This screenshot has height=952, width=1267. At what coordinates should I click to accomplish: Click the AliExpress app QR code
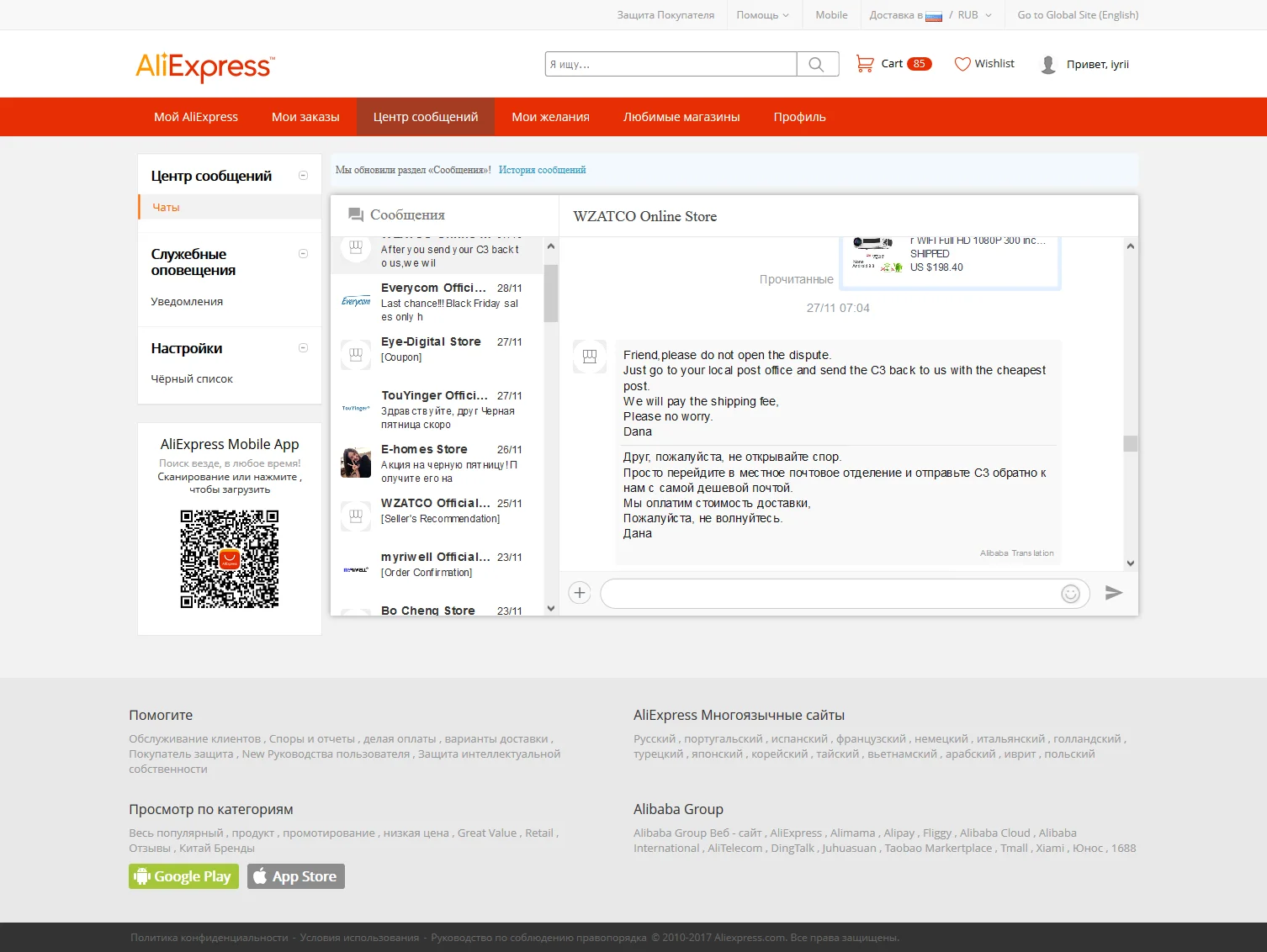(230, 558)
